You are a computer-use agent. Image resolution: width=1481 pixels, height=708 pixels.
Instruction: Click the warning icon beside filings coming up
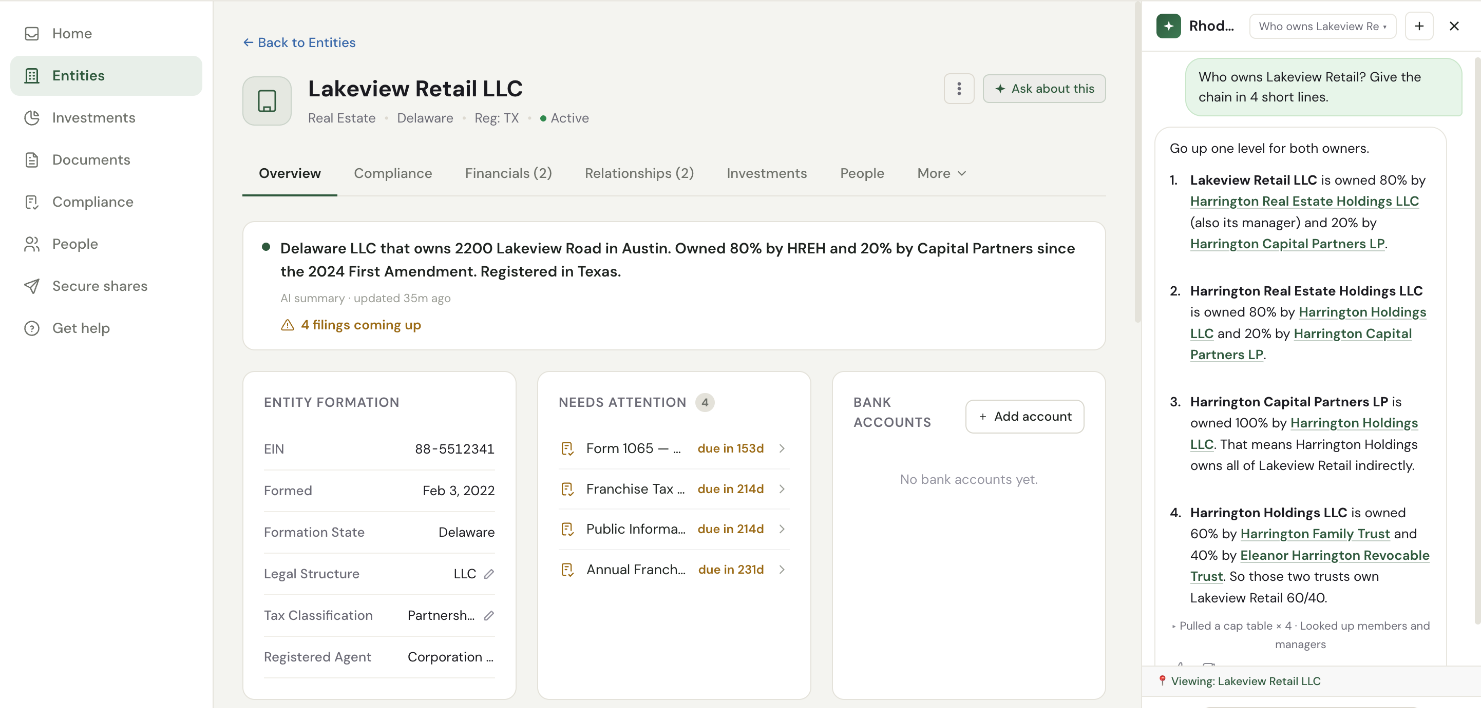288,325
